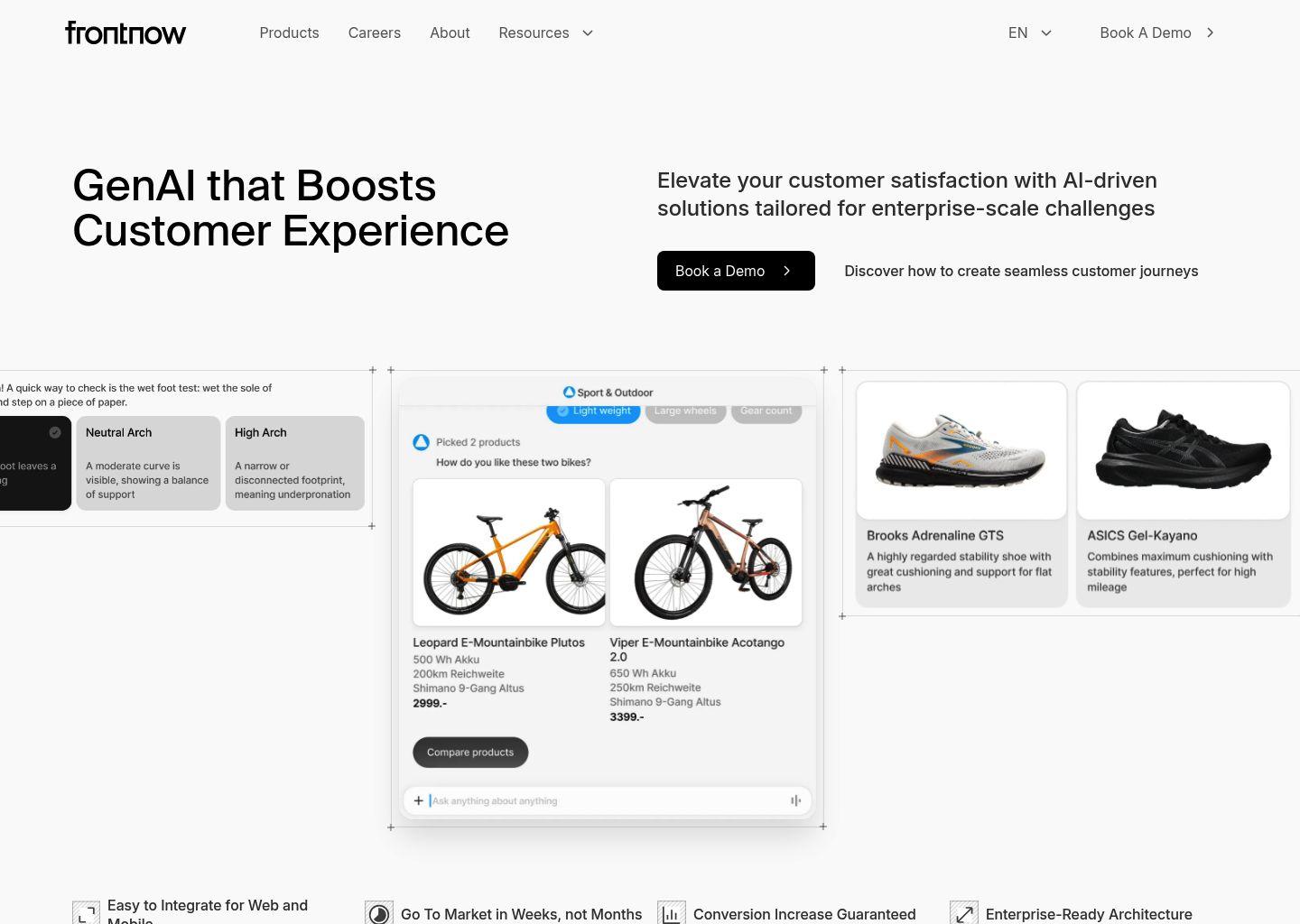This screenshot has width=1300, height=924.
Task: Click the voice waveform icon in chat input
Action: [795, 800]
